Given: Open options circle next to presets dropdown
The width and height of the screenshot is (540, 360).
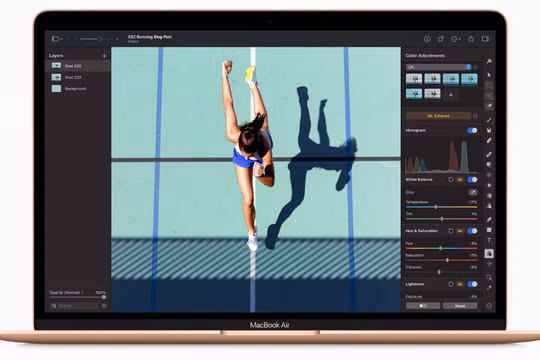Looking at the screenshot, I should 475,67.
